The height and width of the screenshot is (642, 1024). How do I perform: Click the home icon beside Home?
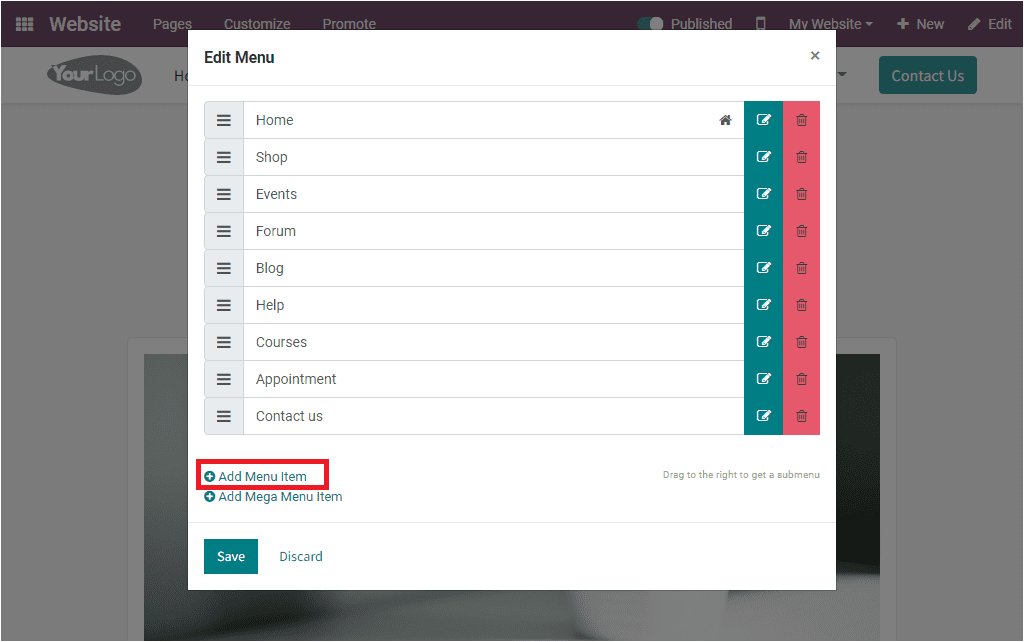point(725,120)
